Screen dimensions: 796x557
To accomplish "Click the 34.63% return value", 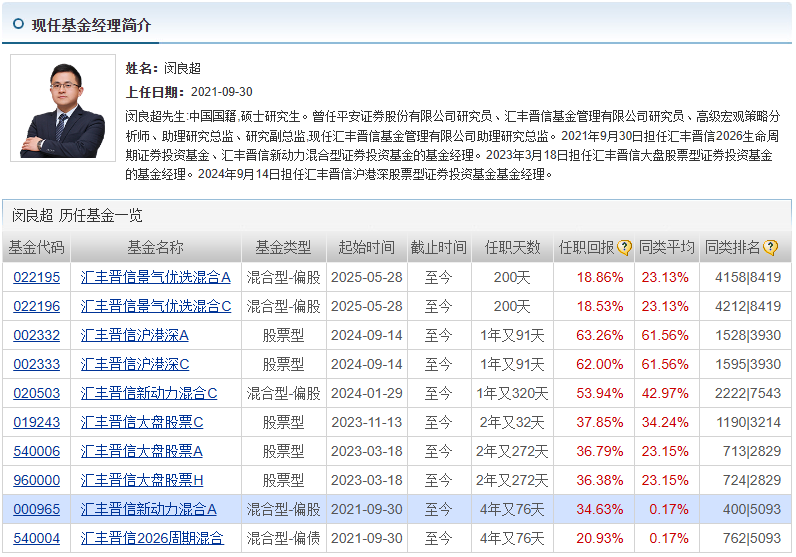I will pos(600,509).
